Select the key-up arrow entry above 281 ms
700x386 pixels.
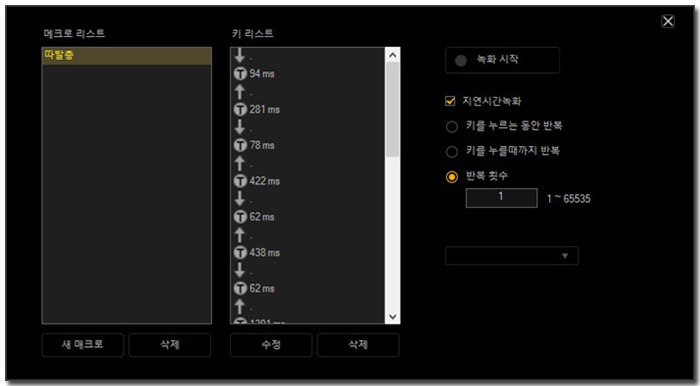point(240,91)
